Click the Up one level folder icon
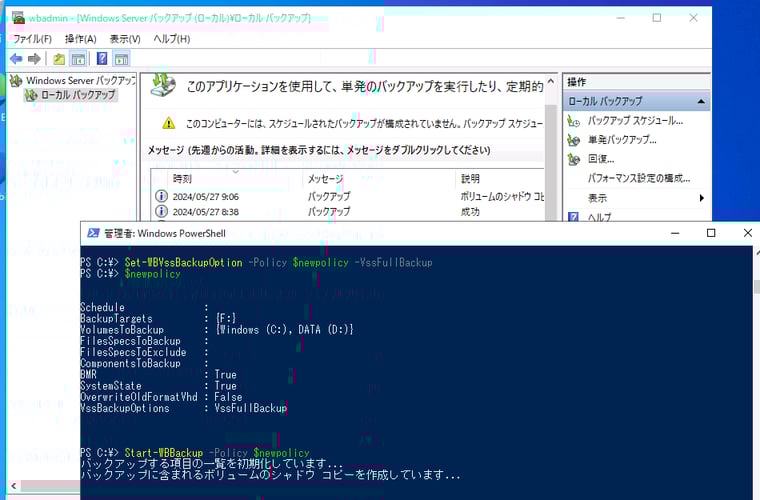The width and height of the screenshot is (760, 500). pyautogui.click(x=59, y=59)
